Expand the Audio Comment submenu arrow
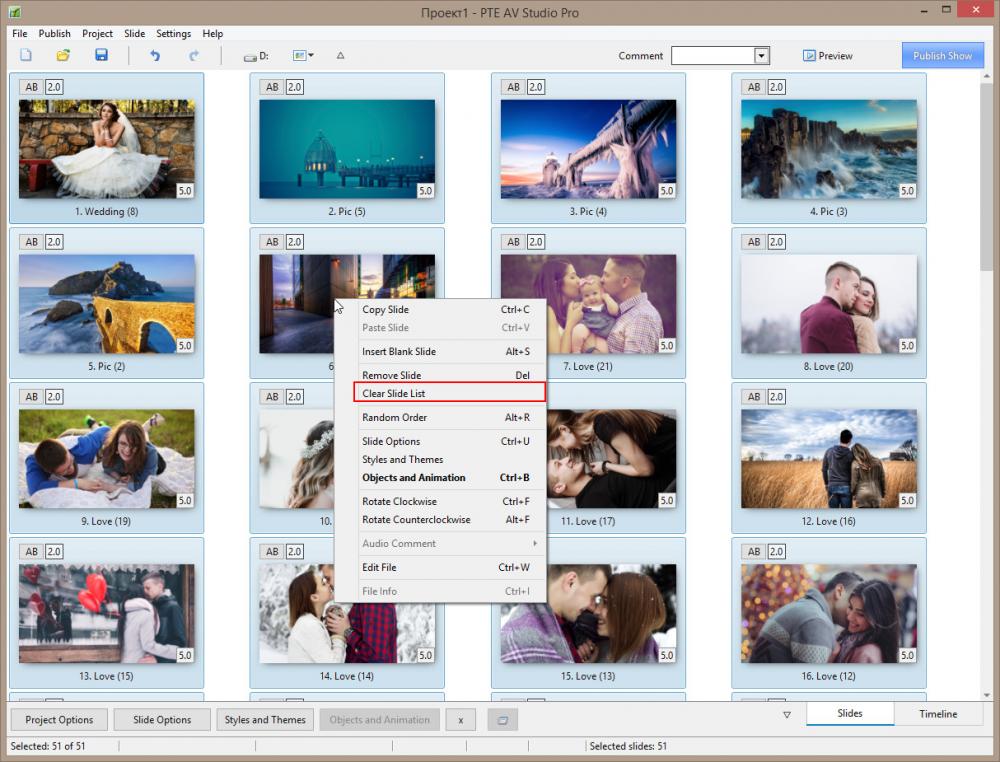The image size is (1000, 762). (x=534, y=543)
